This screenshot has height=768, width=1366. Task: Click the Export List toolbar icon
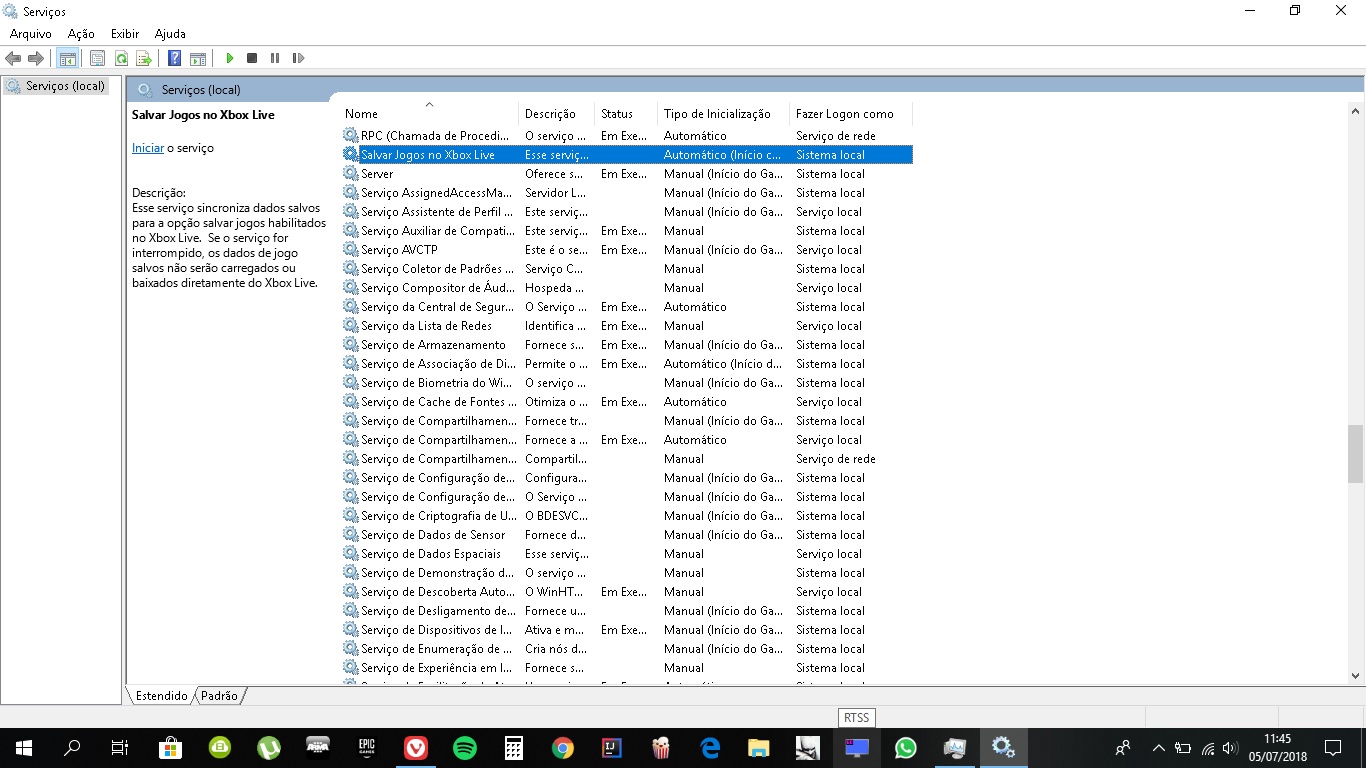point(144,59)
